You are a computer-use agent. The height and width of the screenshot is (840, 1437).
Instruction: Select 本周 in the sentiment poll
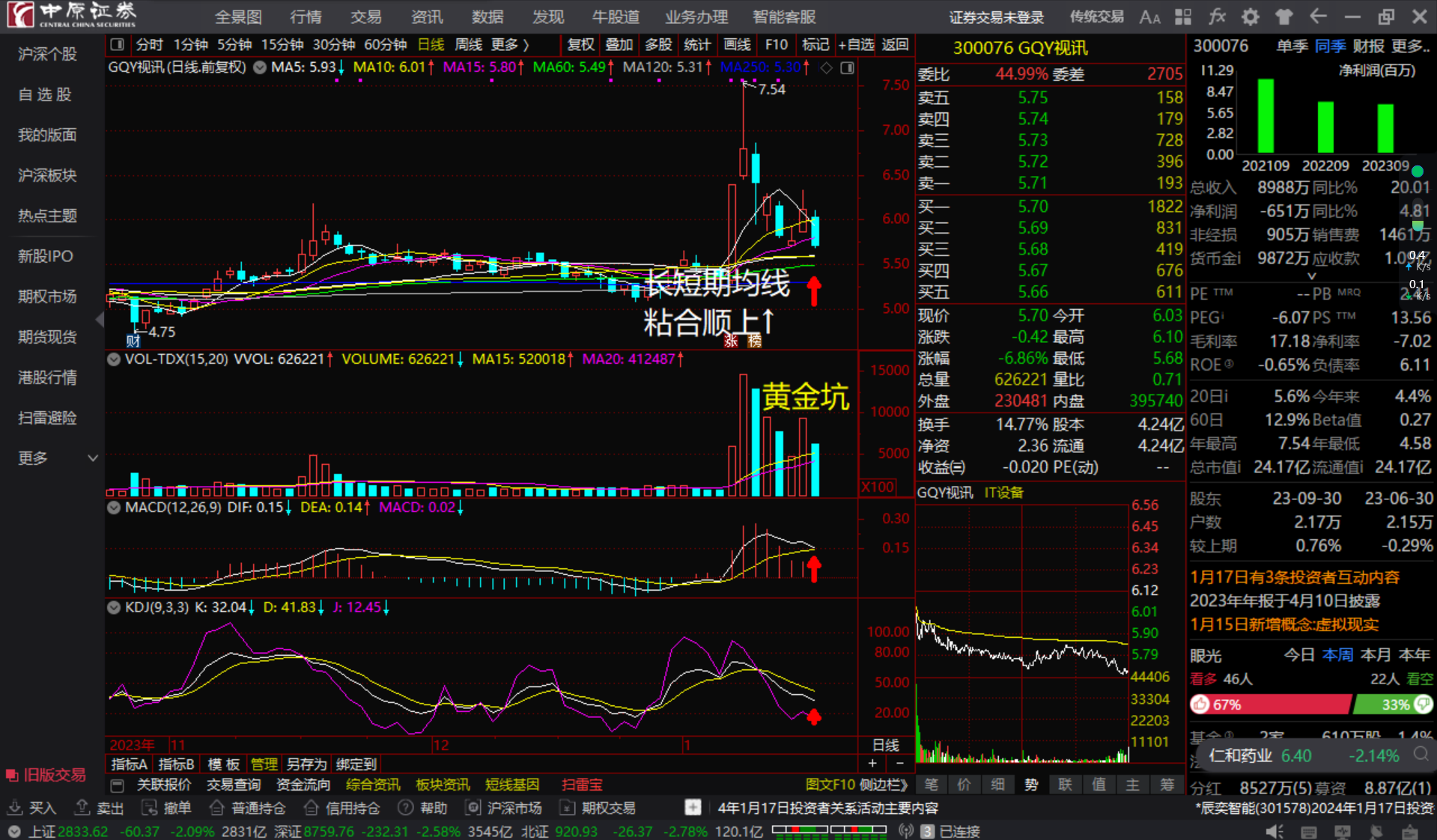[x=1337, y=655]
